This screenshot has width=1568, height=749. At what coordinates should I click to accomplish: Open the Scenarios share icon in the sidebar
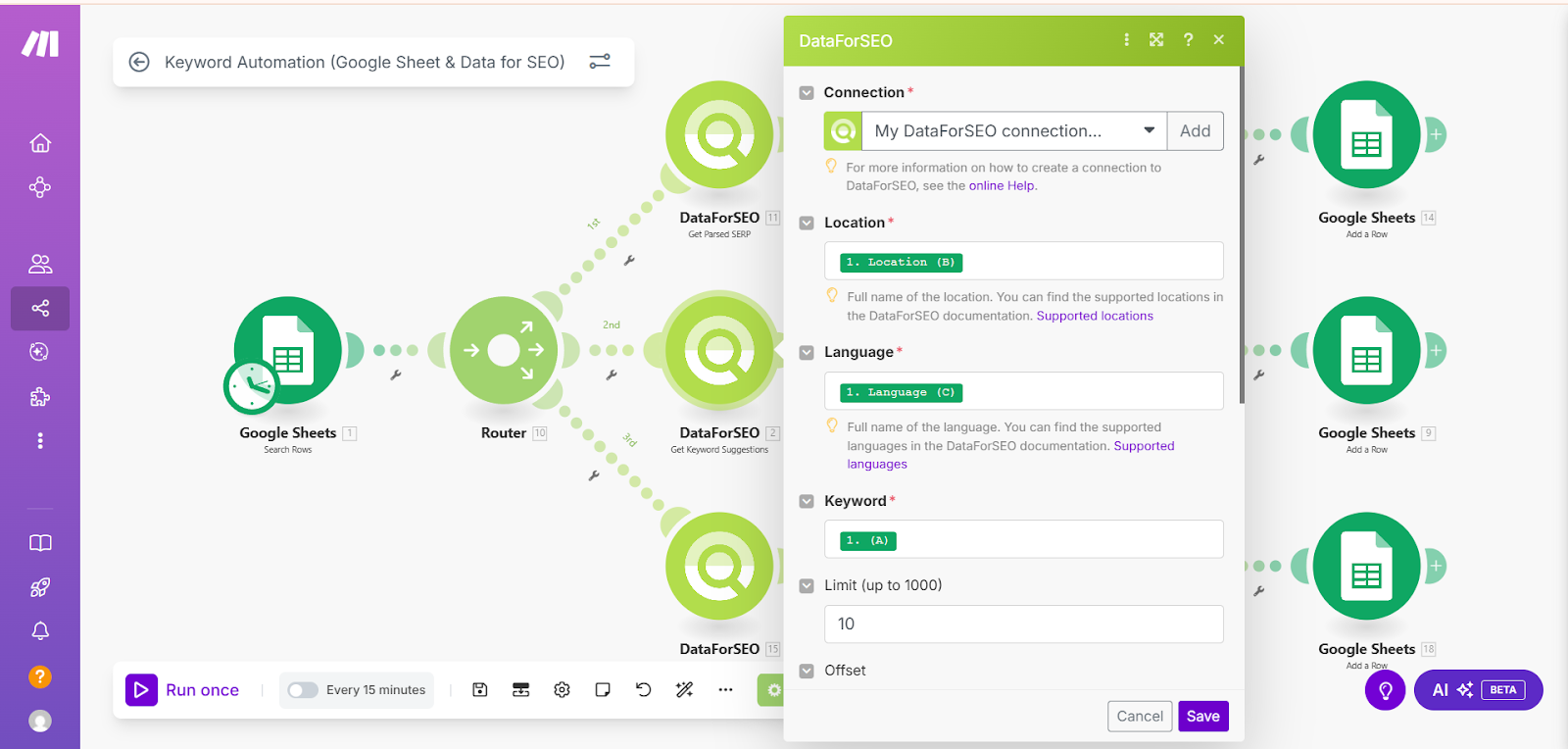point(40,308)
